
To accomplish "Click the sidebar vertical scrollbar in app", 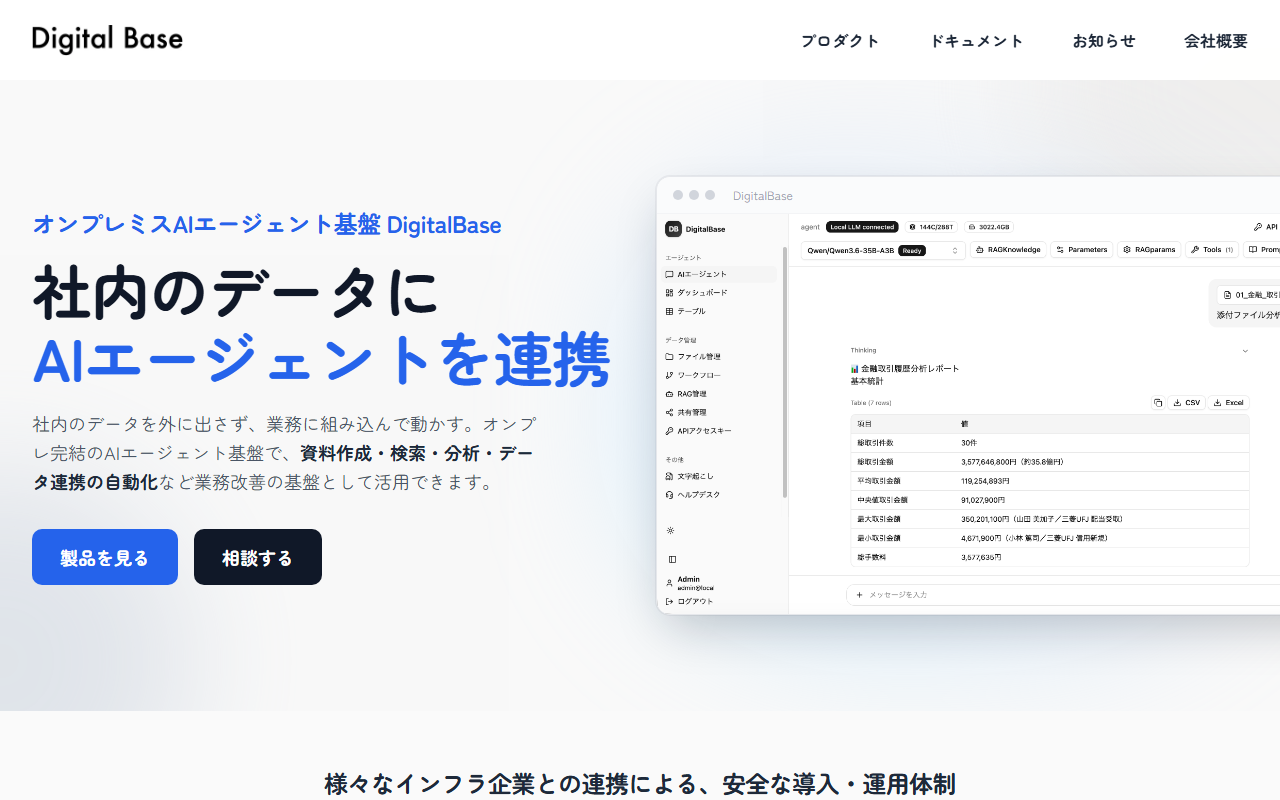I will click(x=785, y=372).
